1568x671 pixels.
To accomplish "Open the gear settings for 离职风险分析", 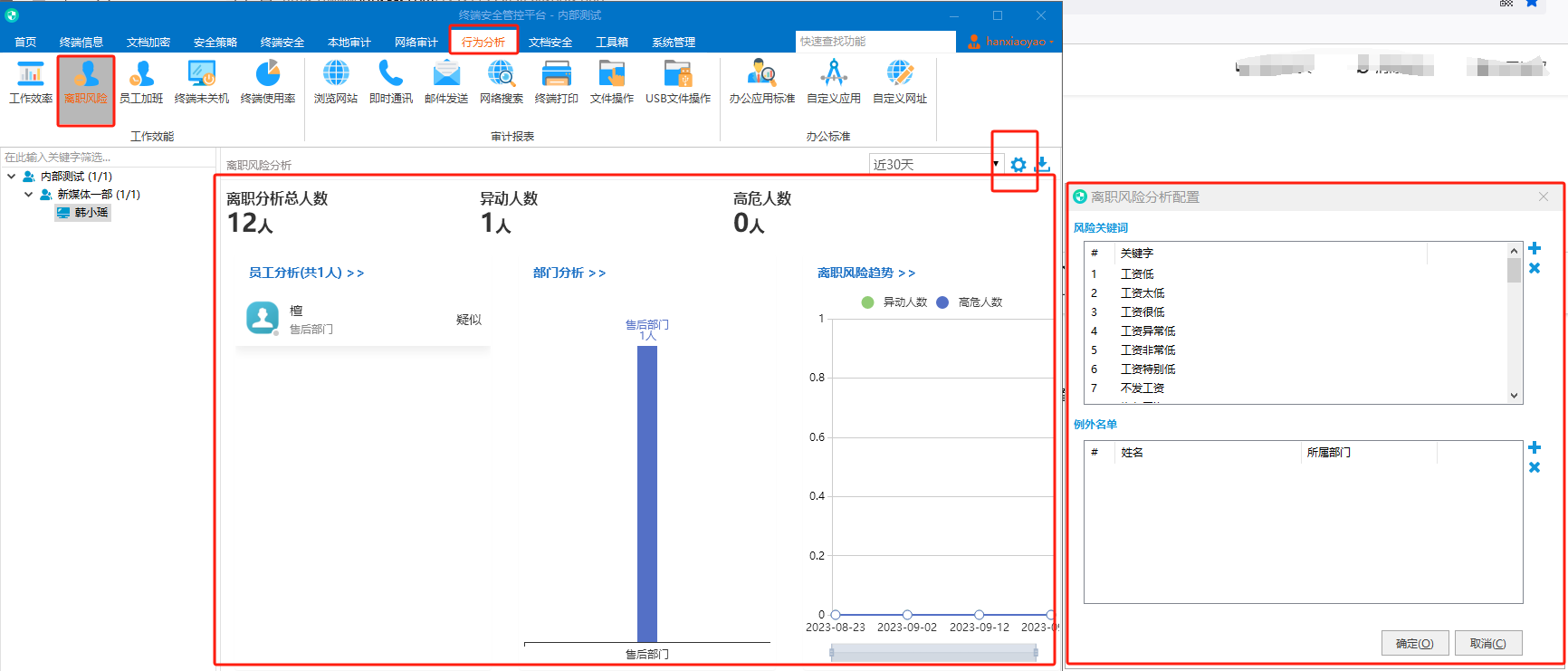I will coord(1018,165).
